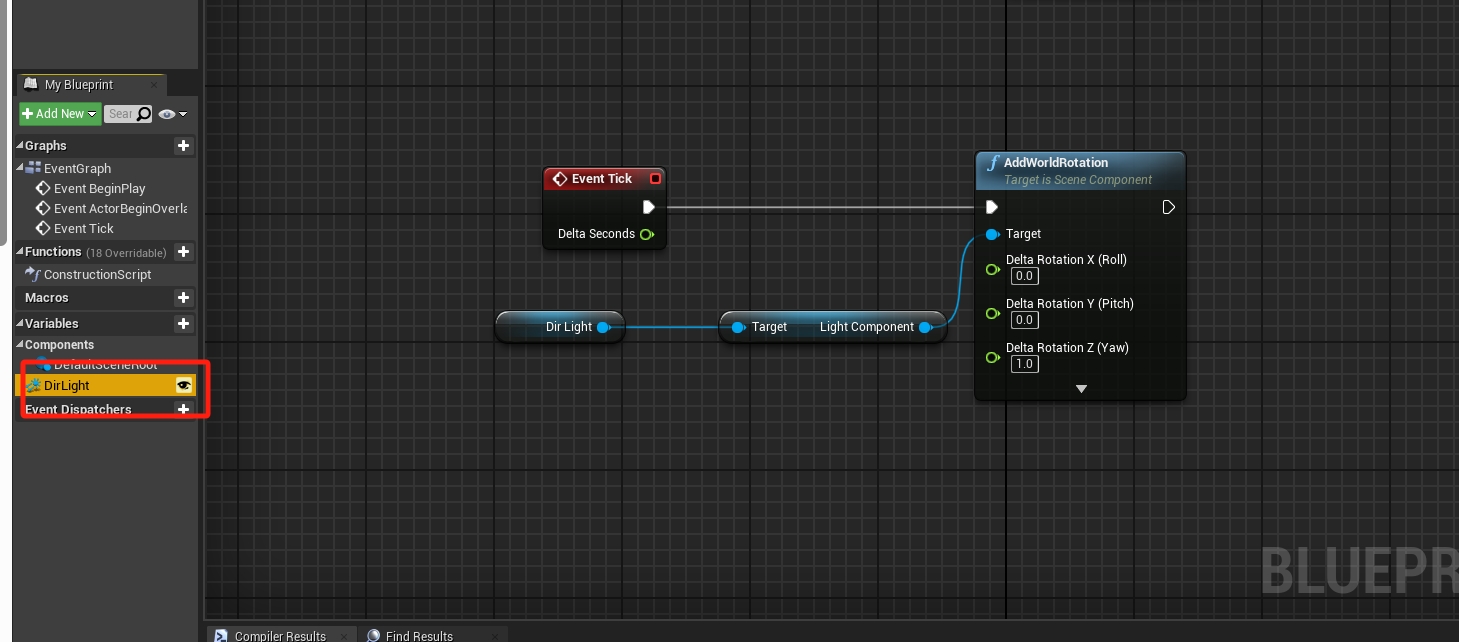Click the Delta Seconds output pin
Viewport: 1459px width, 642px height.
pyautogui.click(x=647, y=234)
